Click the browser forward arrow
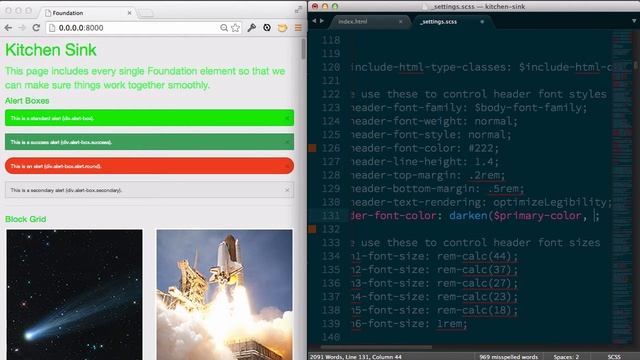 (x=22, y=28)
